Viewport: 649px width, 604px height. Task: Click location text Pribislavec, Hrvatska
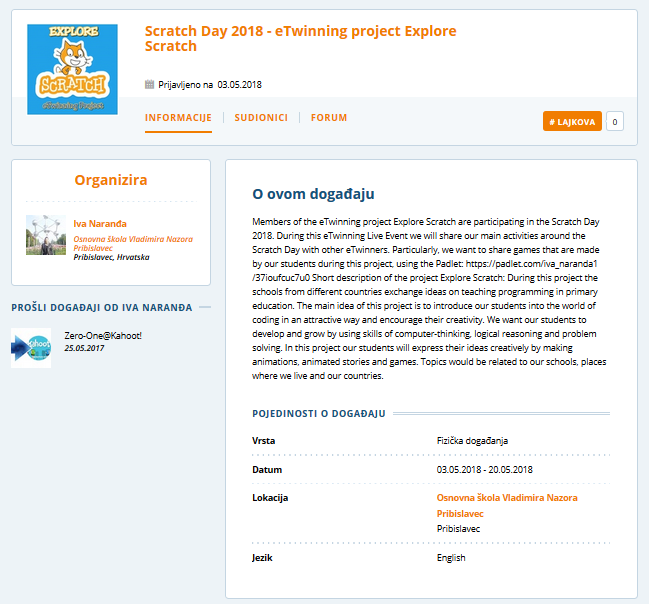click(x=111, y=257)
